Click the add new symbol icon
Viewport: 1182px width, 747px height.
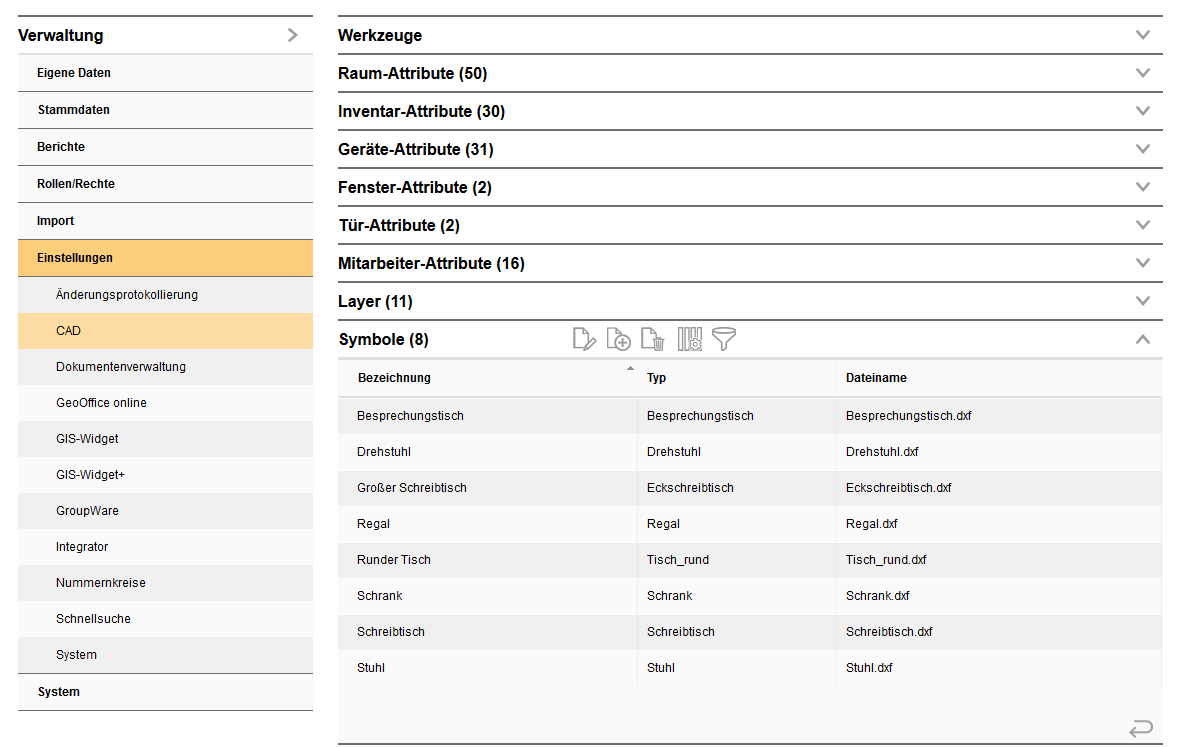(x=619, y=340)
